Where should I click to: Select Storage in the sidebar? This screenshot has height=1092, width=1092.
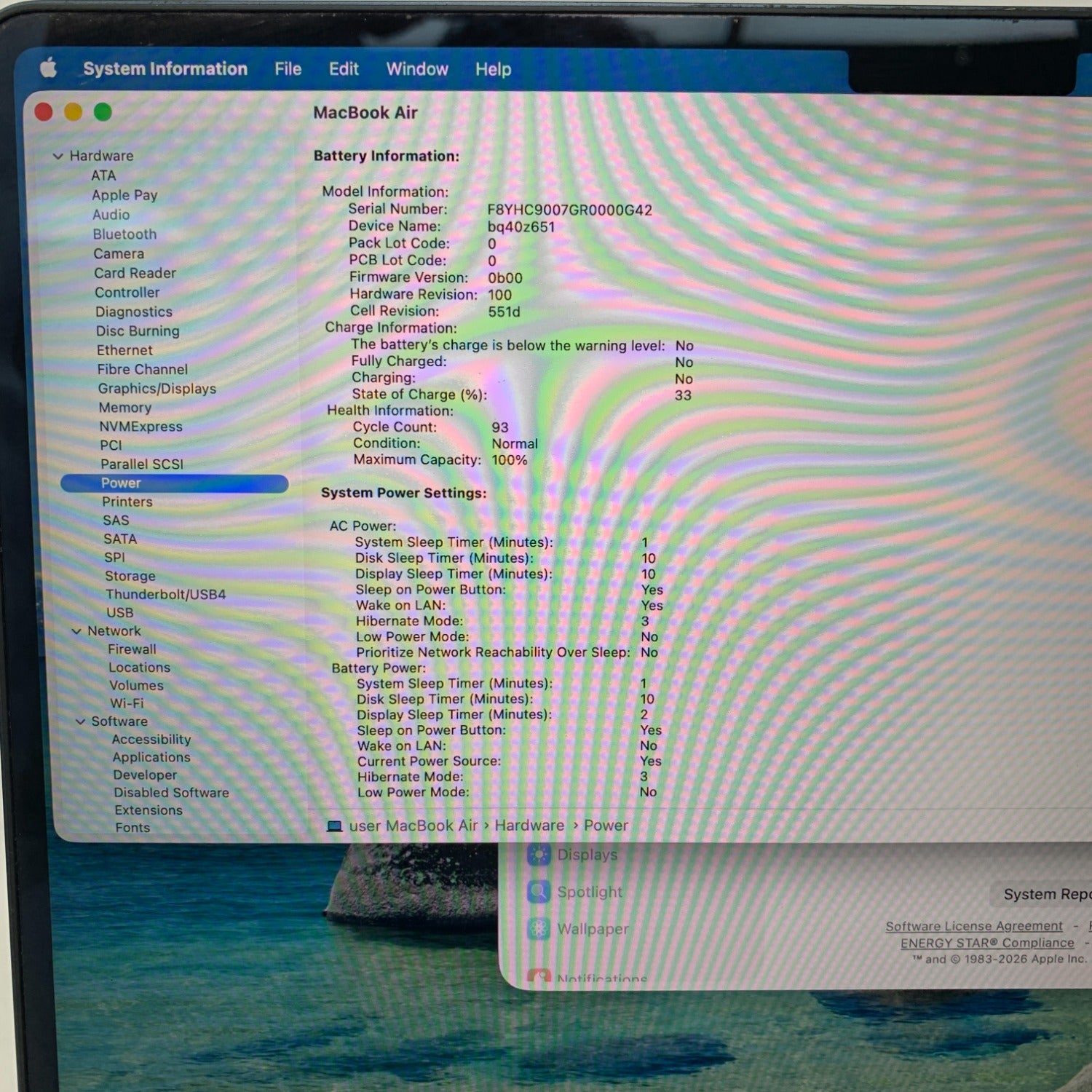(x=130, y=576)
